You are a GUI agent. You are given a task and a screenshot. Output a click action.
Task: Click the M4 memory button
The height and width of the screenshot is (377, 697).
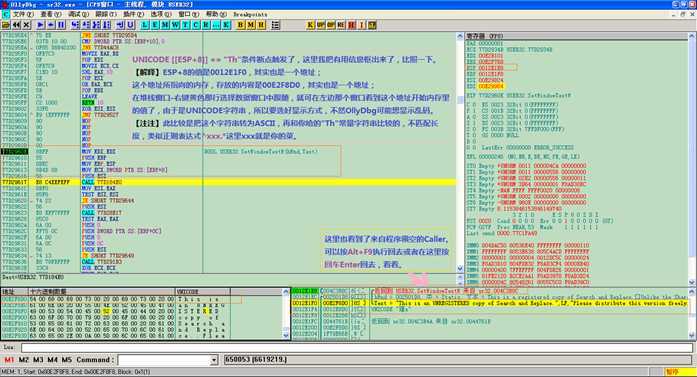pos(52,359)
